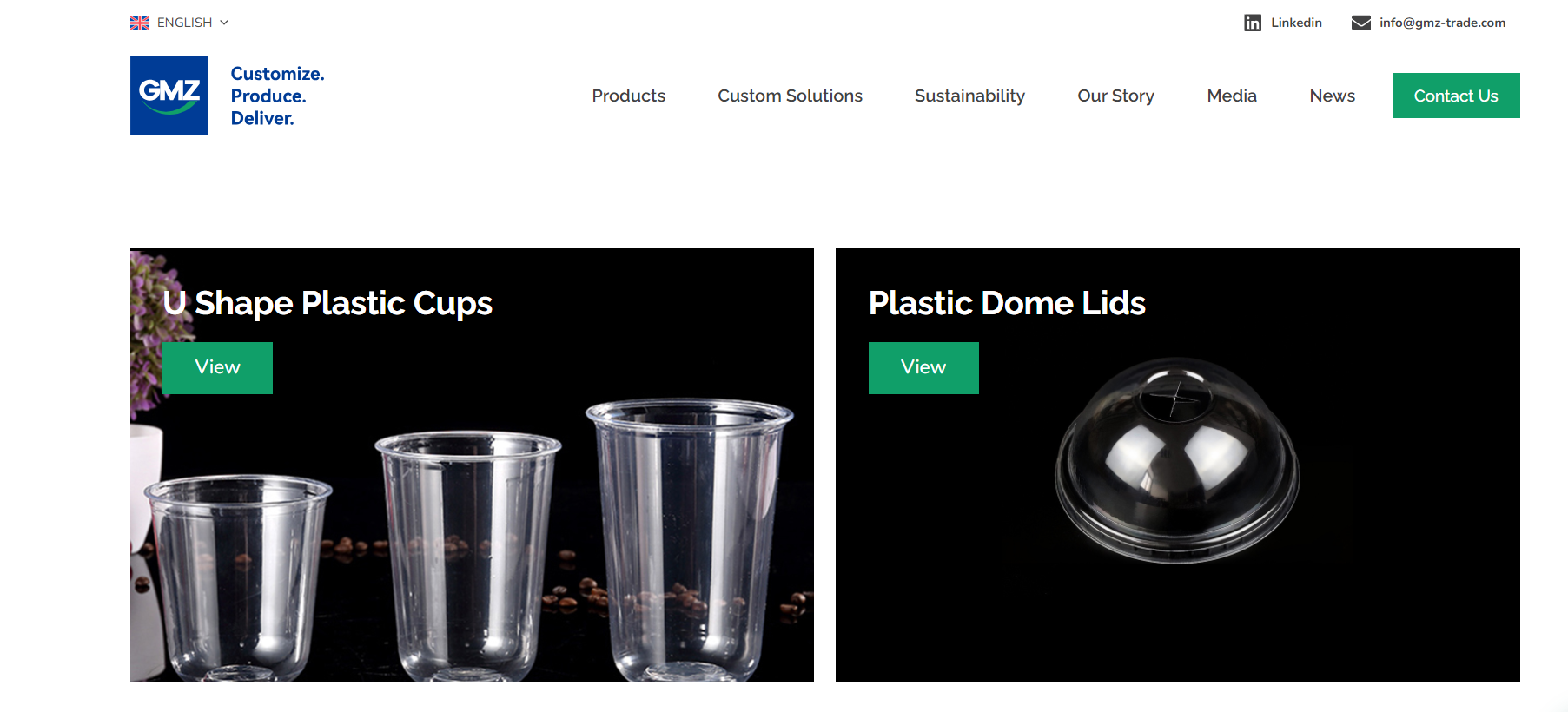The height and width of the screenshot is (712, 1568).
Task: View the U Shape Plastic Cups
Action: tap(217, 367)
